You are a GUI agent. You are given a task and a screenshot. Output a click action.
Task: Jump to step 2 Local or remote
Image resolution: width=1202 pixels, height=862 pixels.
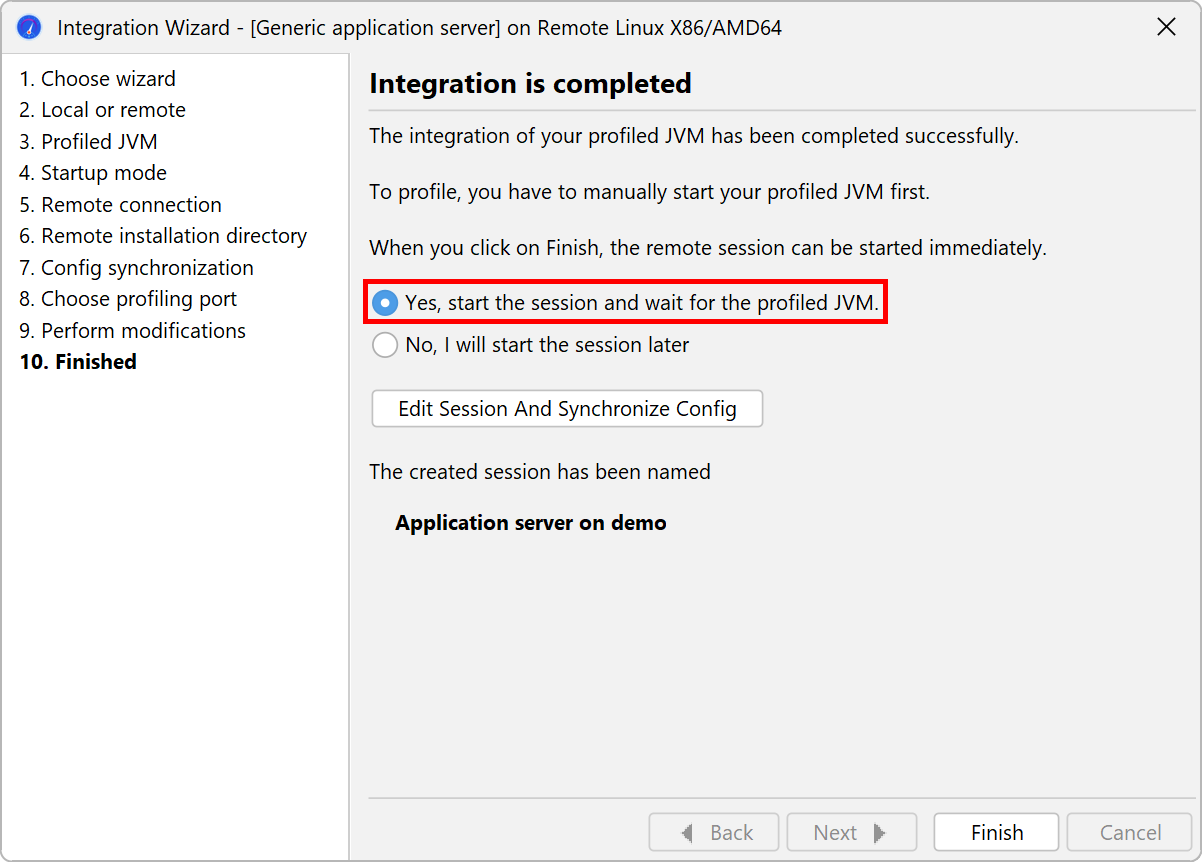(x=102, y=110)
